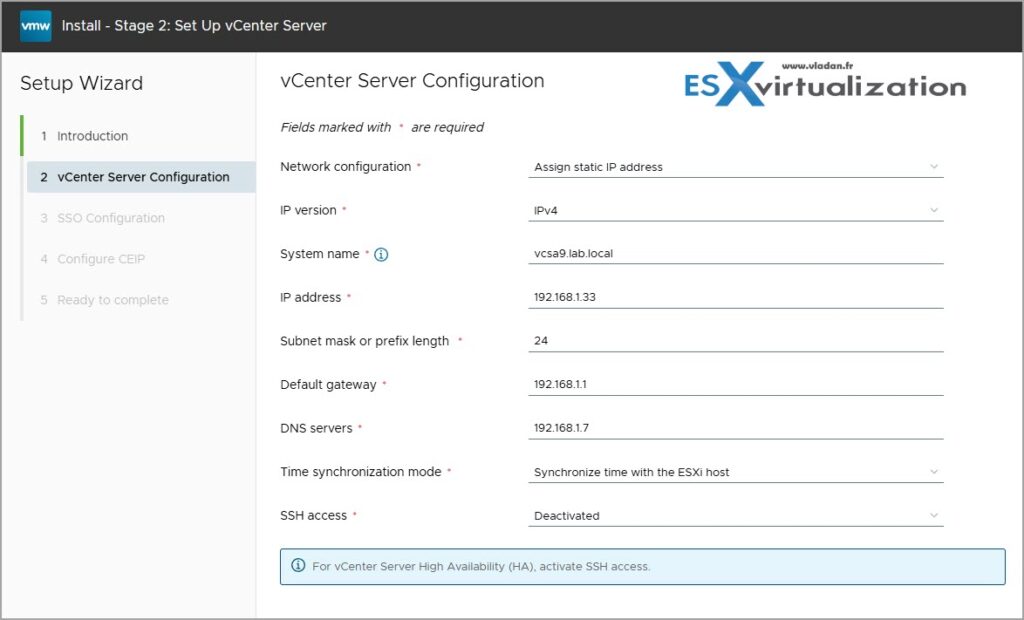Select step 3 SSO Configuration

tap(111, 218)
